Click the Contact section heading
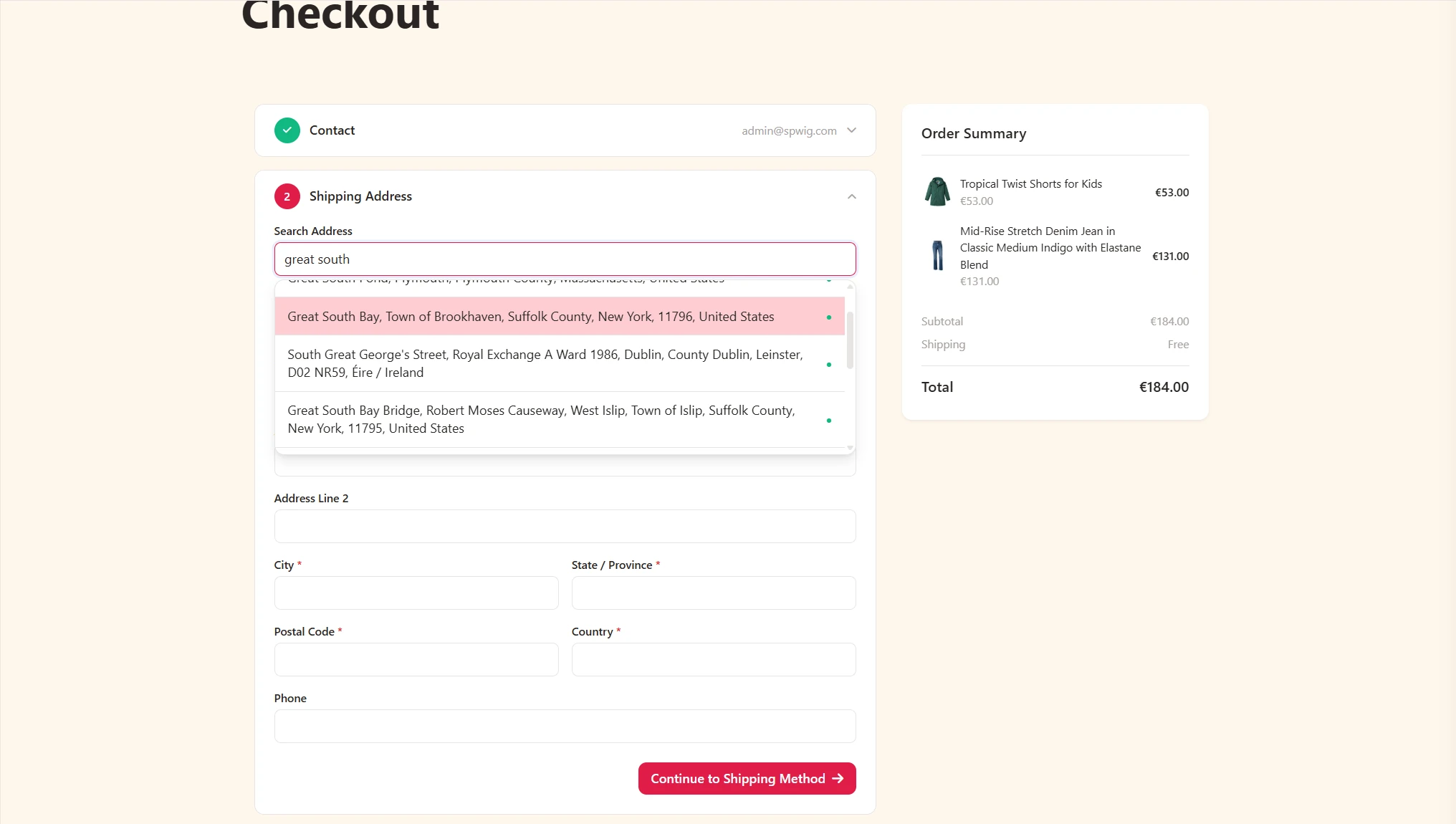Screen dimensions: 1456x824 [x=332, y=130]
